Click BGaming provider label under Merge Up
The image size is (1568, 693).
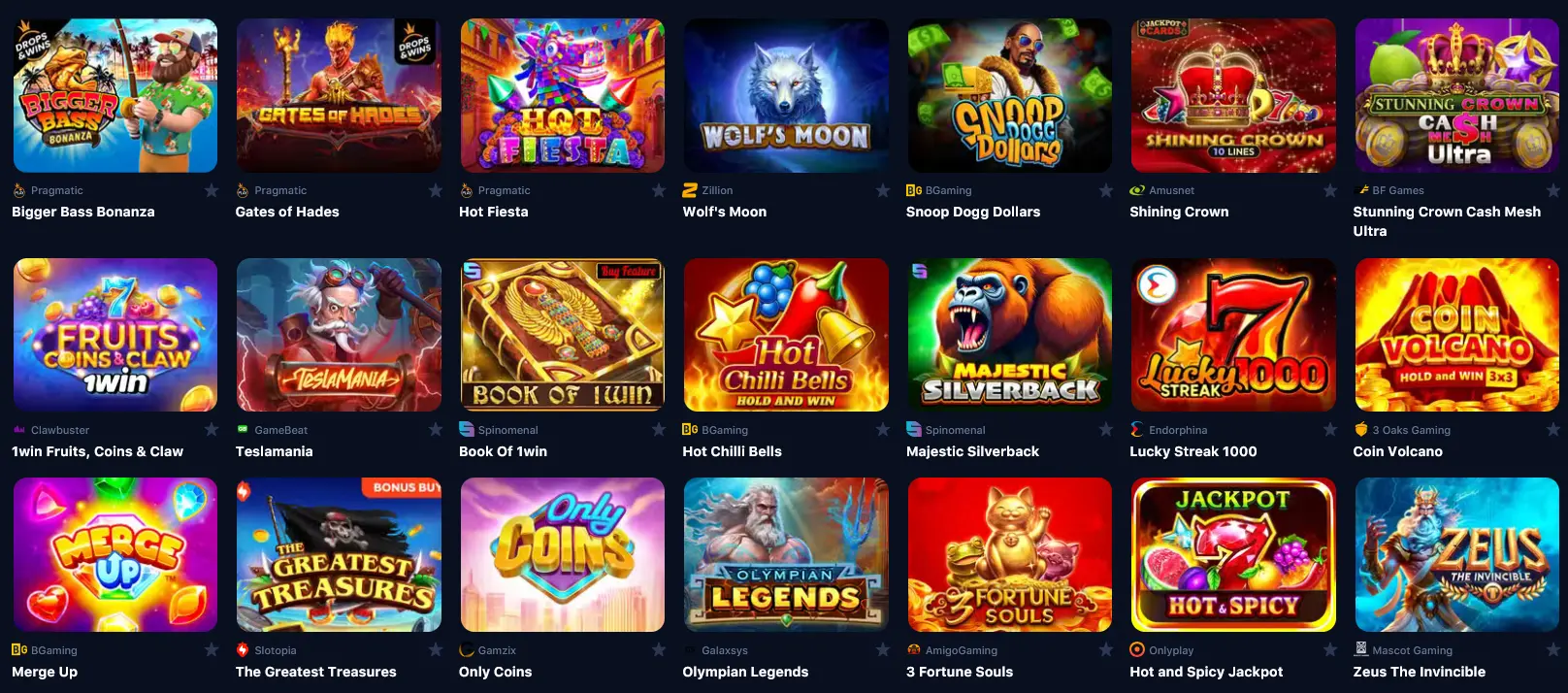pos(53,650)
